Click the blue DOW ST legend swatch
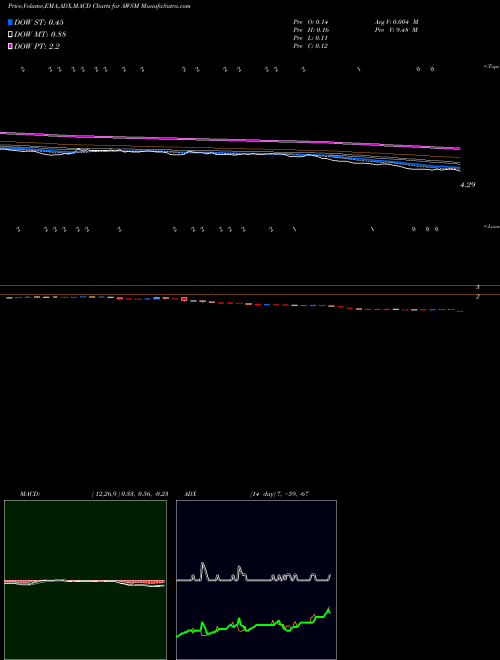This screenshot has width=500, height=660. (10, 22)
